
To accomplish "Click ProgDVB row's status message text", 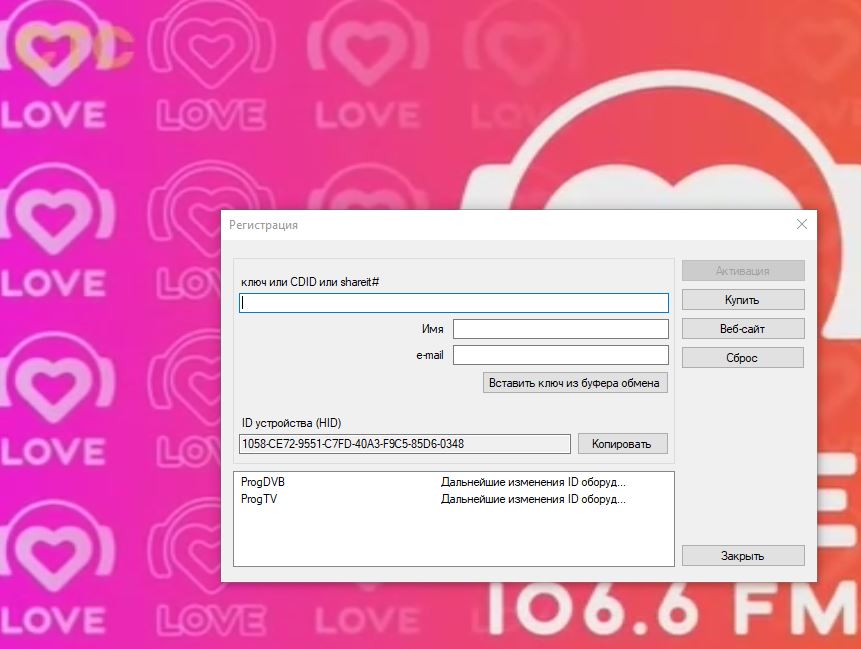I will coord(533,482).
